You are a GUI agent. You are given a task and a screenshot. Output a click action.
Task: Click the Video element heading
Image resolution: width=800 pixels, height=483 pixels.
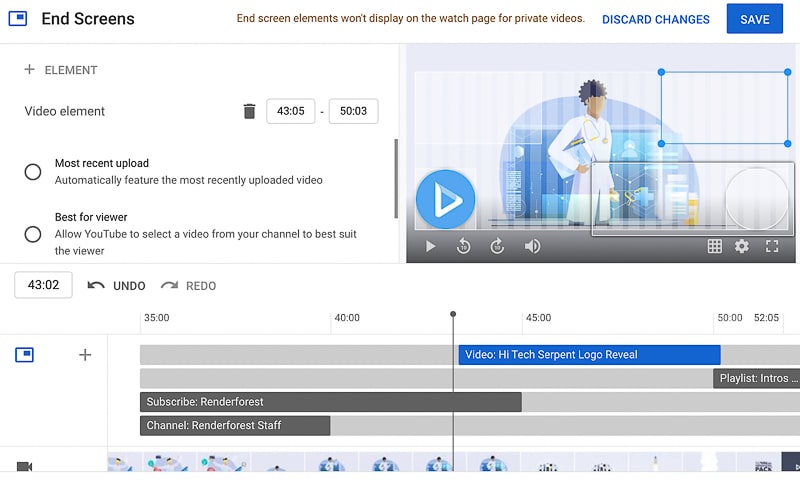(64, 111)
